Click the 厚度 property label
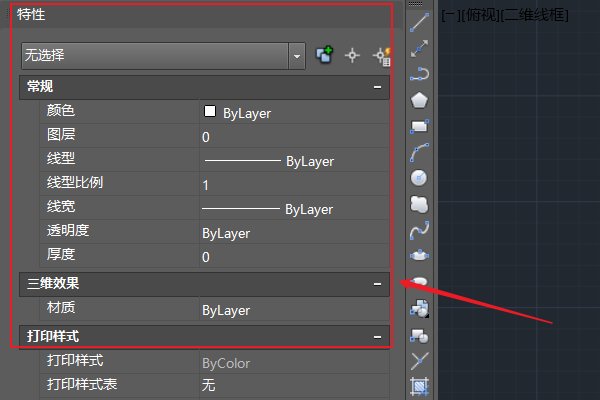This screenshot has width=600, height=400. click(x=60, y=254)
